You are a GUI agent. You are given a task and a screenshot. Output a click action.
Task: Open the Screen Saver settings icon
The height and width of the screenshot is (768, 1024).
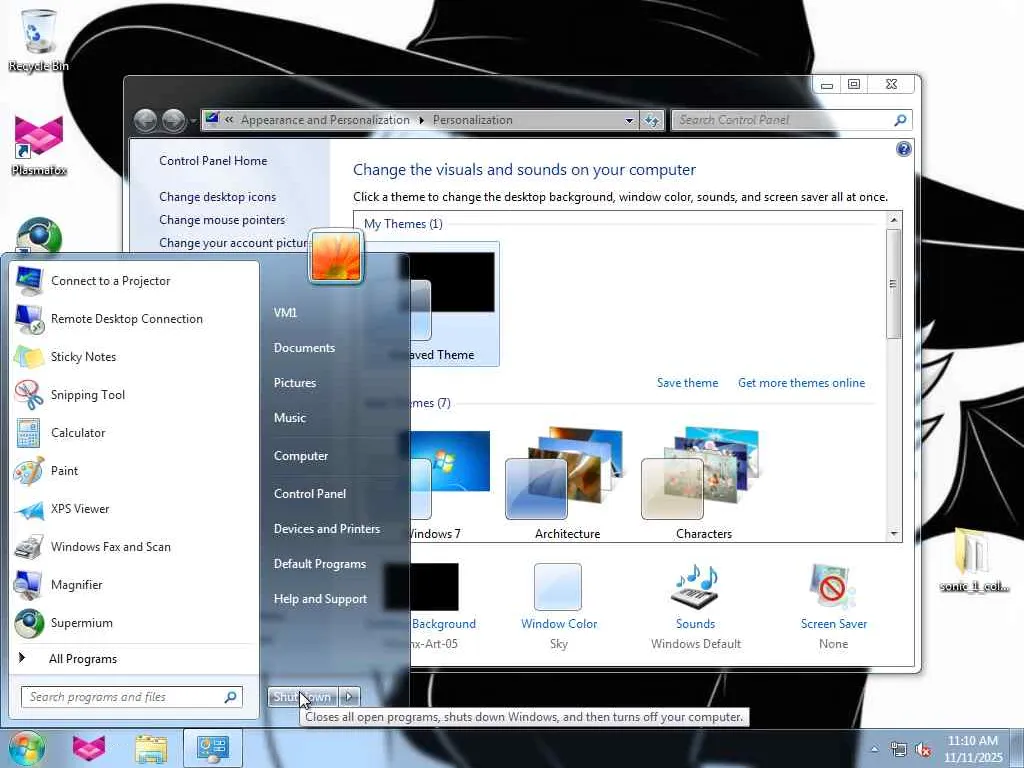click(833, 586)
